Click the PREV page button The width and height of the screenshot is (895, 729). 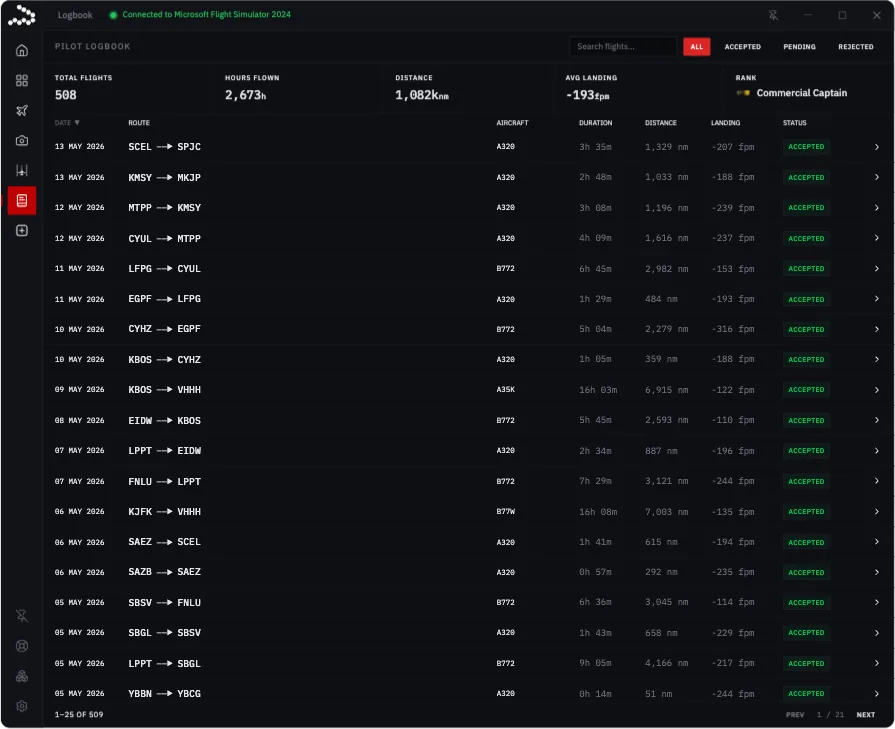click(795, 715)
